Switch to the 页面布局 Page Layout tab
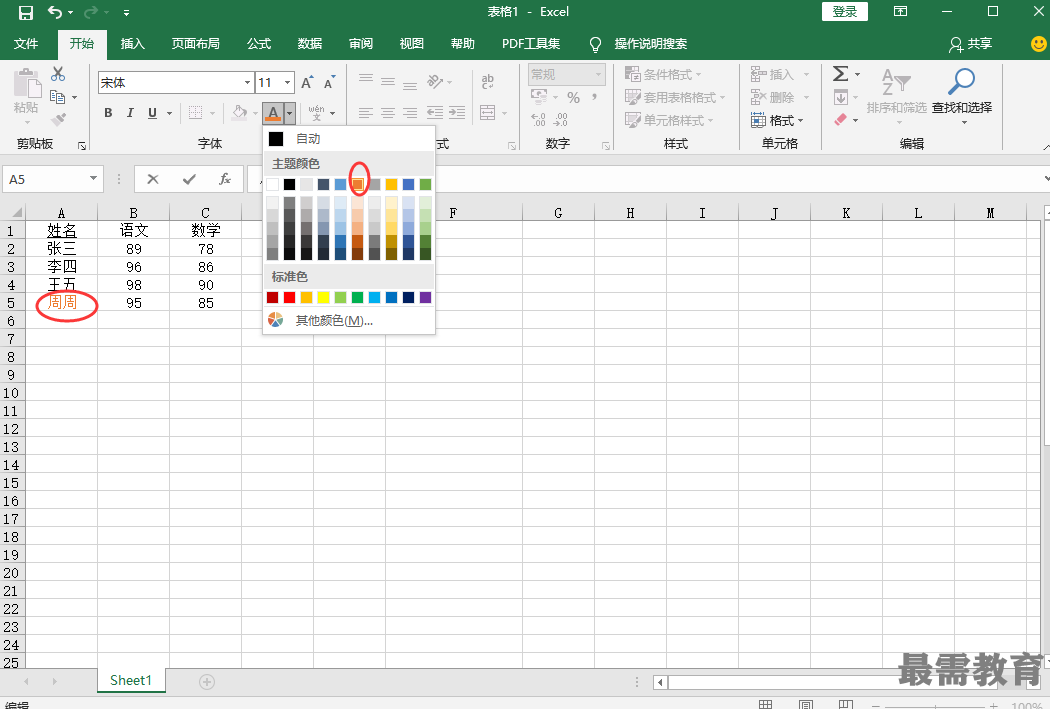 click(196, 44)
